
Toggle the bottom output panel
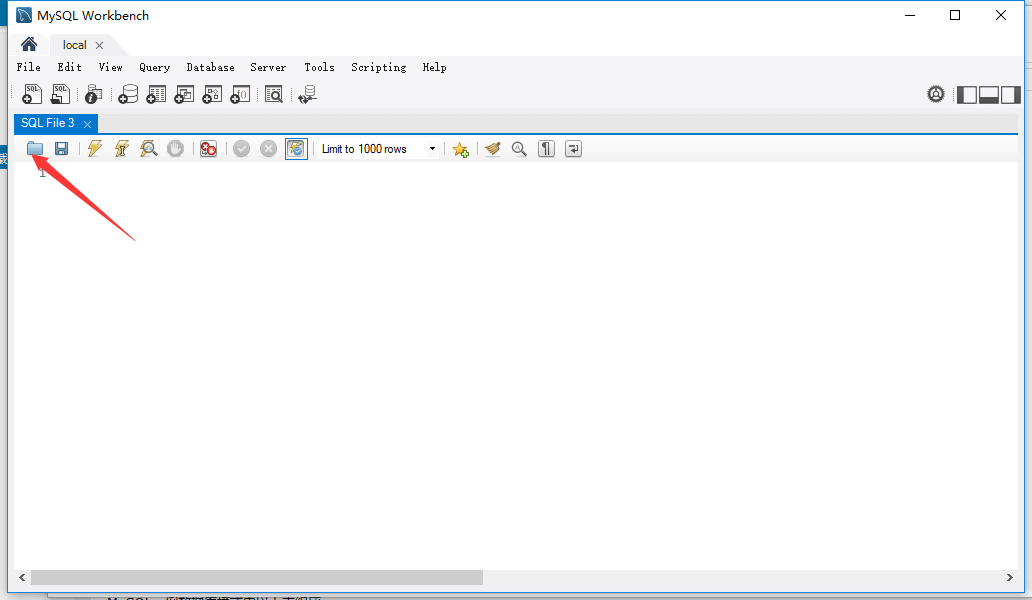[989, 95]
